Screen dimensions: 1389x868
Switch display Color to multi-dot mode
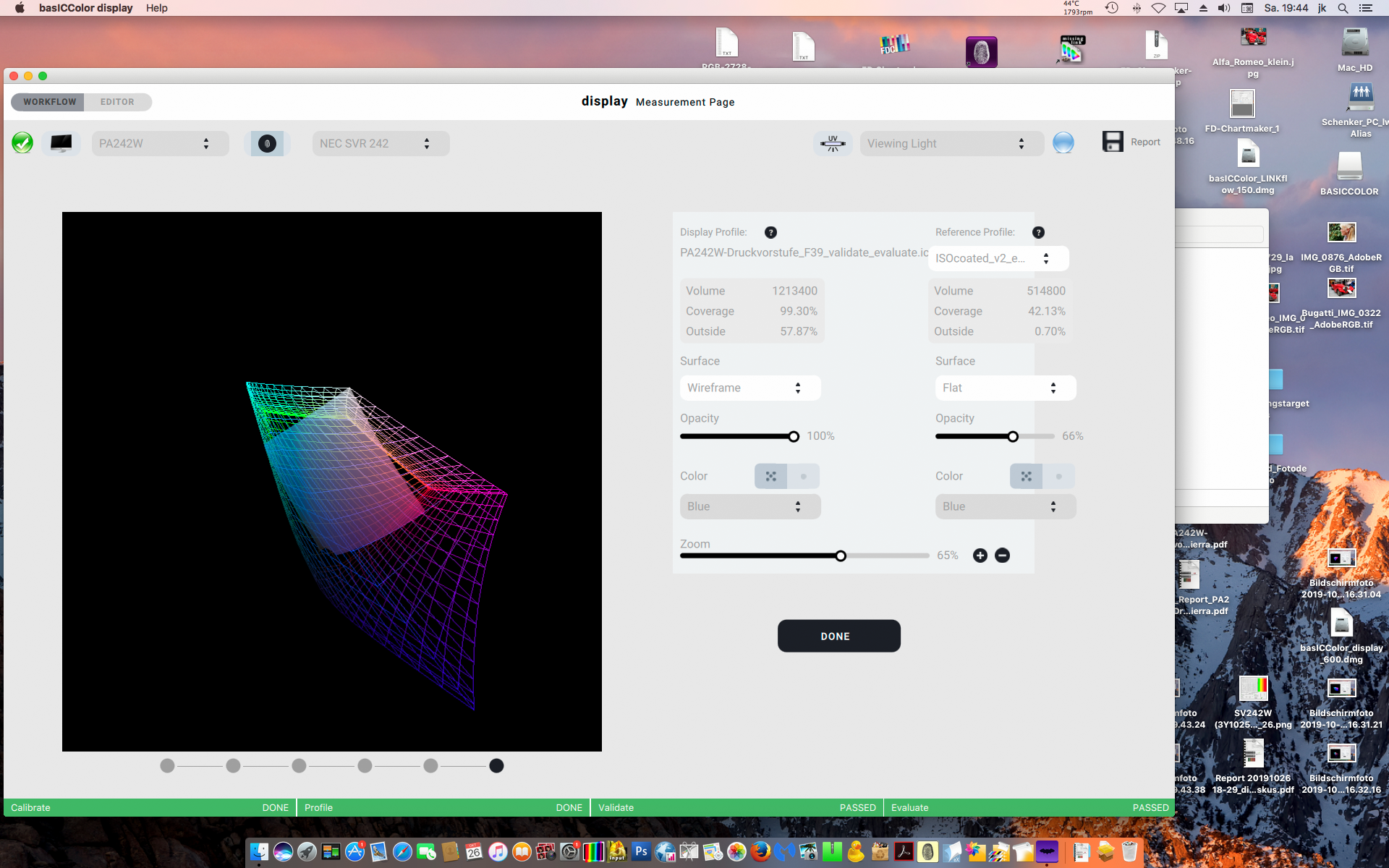pyautogui.click(x=770, y=477)
